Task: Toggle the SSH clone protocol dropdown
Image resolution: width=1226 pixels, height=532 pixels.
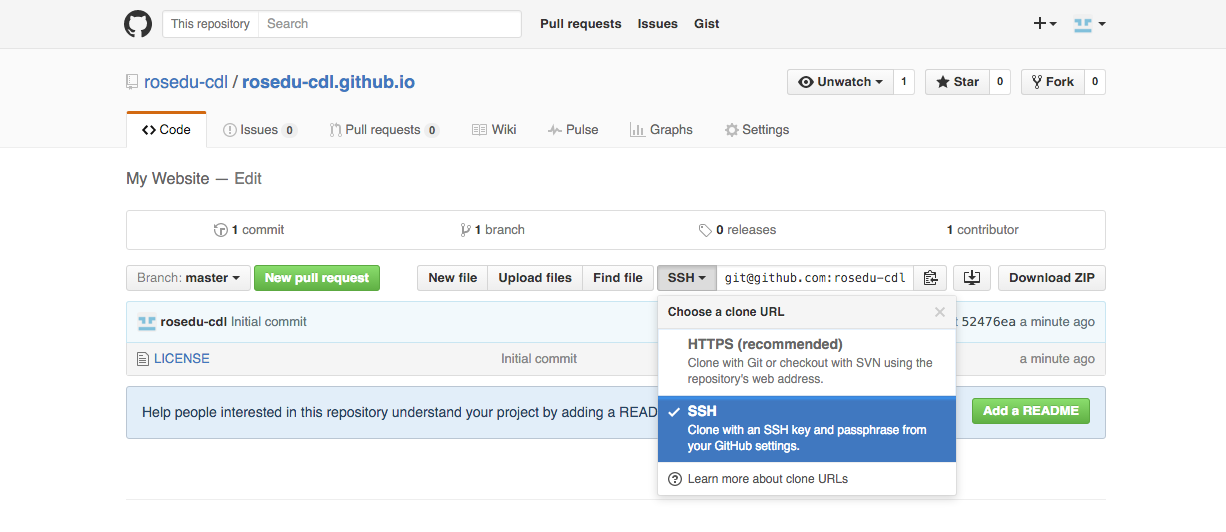Action: tap(687, 278)
